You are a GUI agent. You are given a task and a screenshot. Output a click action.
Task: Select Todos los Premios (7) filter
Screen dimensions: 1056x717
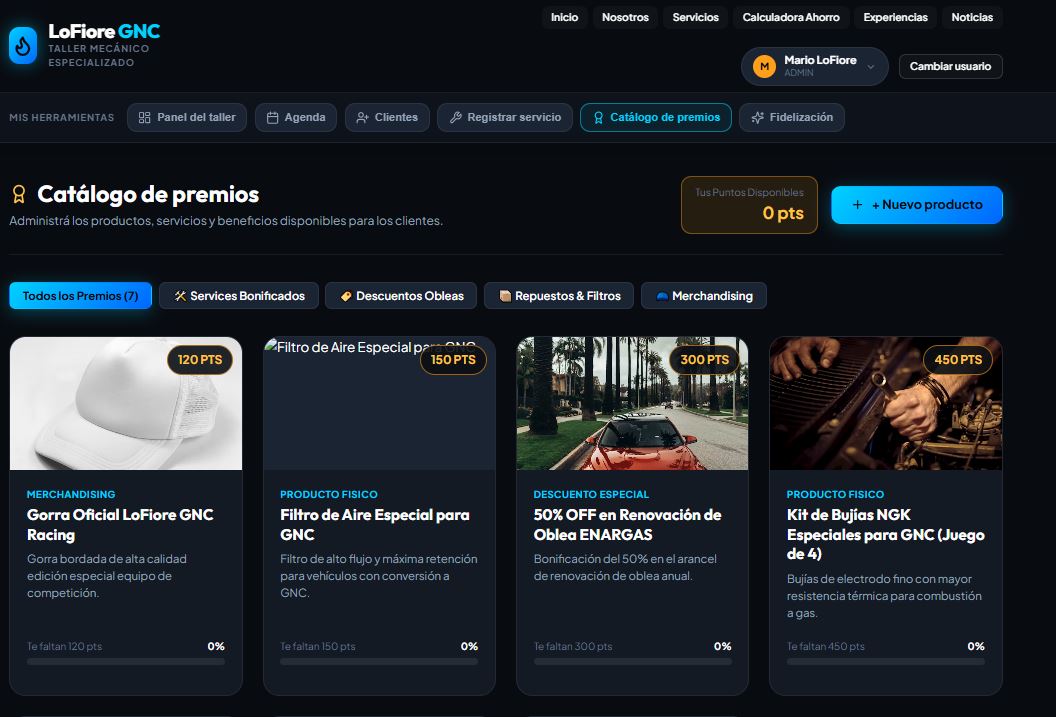(x=80, y=296)
